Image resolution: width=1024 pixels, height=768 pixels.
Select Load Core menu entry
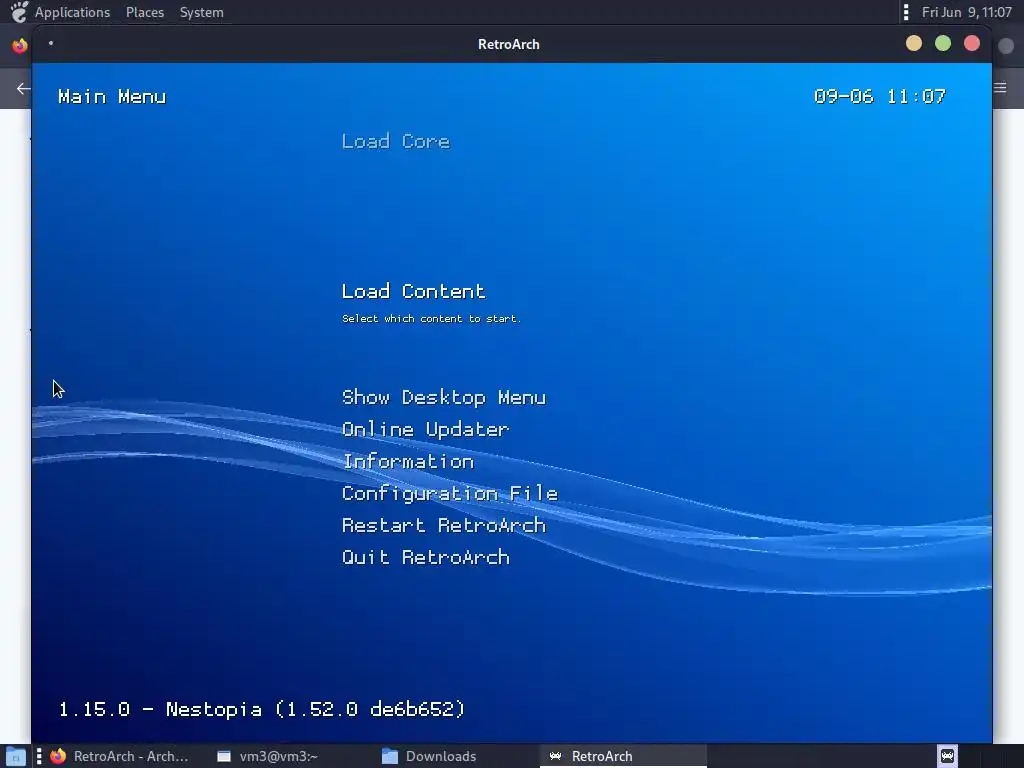[396, 141]
